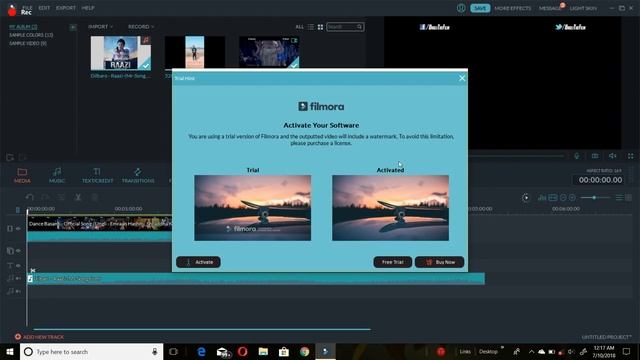Open the audio mixer icon
This screenshot has height=360, width=640.
tap(542, 198)
